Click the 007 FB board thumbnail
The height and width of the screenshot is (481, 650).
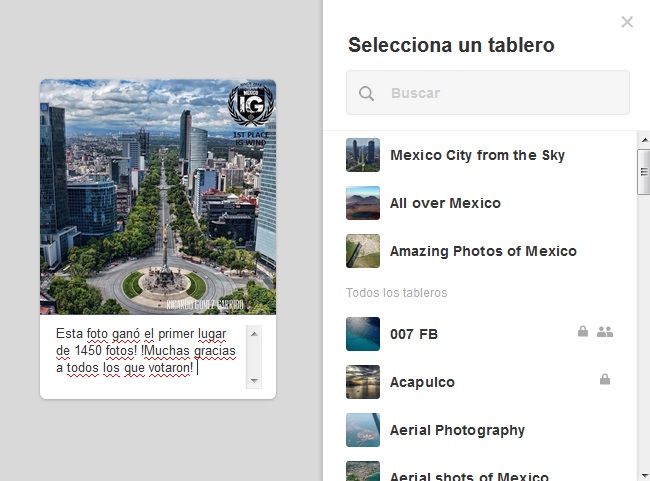(363, 334)
